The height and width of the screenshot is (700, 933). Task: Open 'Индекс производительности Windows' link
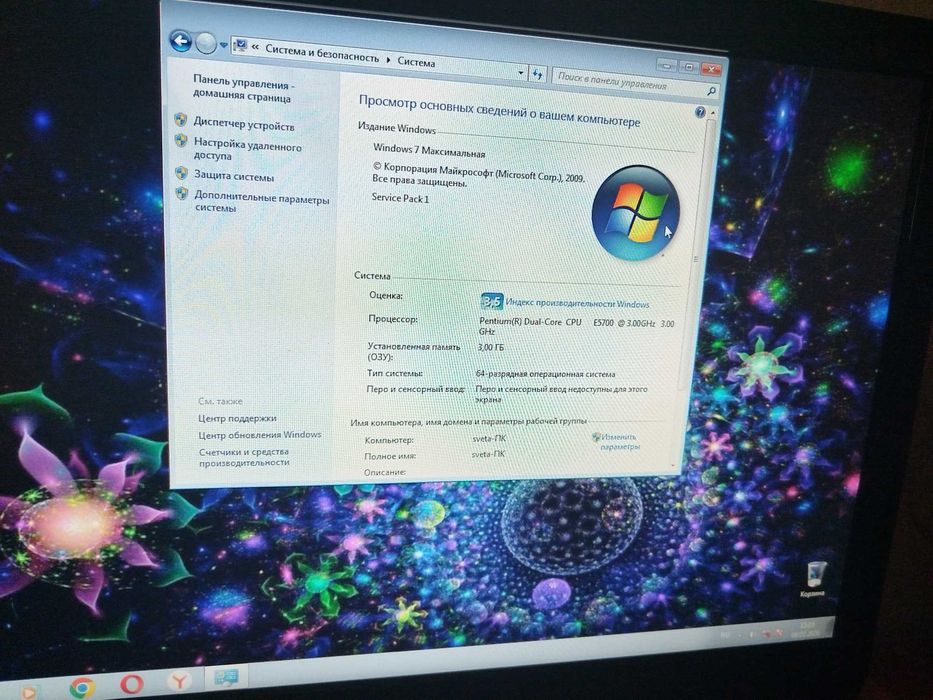click(577, 304)
